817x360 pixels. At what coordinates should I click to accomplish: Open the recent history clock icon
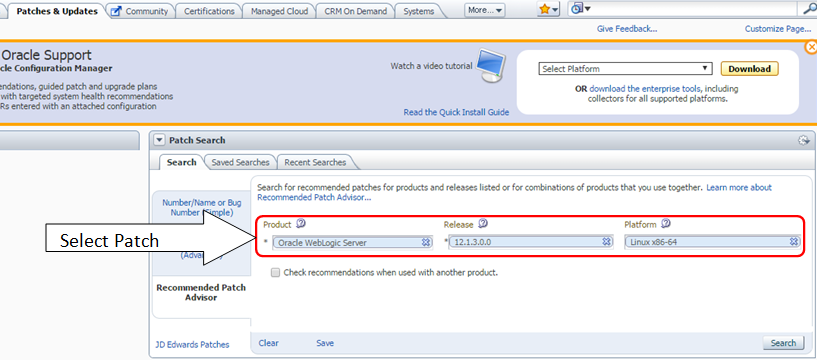point(577,9)
